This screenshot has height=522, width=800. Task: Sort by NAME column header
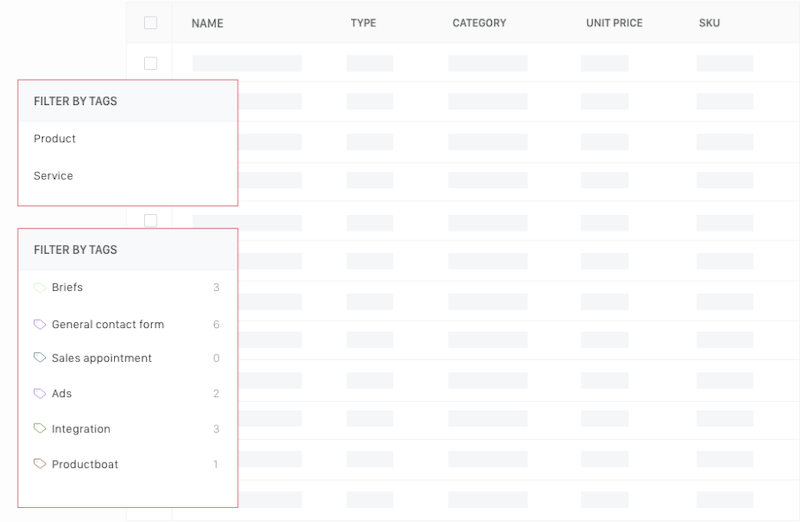208,23
